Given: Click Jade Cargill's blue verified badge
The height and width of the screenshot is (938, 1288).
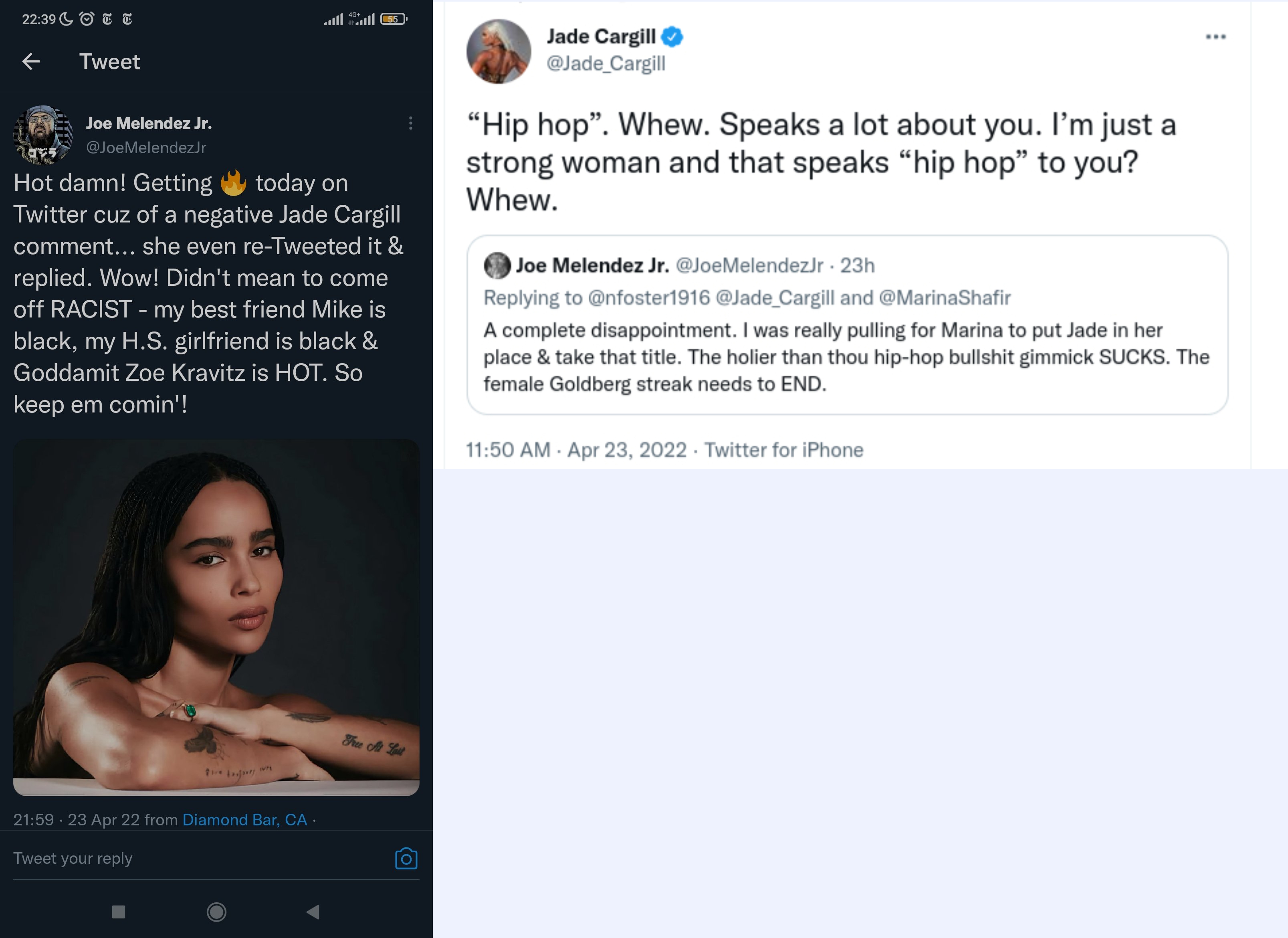Looking at the screenshot, I should pos(672,37).
